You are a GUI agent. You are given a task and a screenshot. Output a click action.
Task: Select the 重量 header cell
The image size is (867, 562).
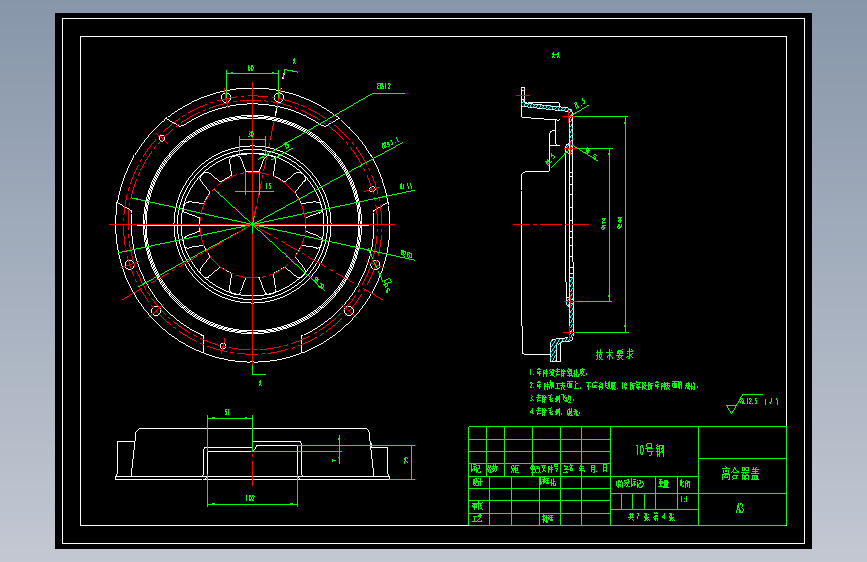coord(664,484)
